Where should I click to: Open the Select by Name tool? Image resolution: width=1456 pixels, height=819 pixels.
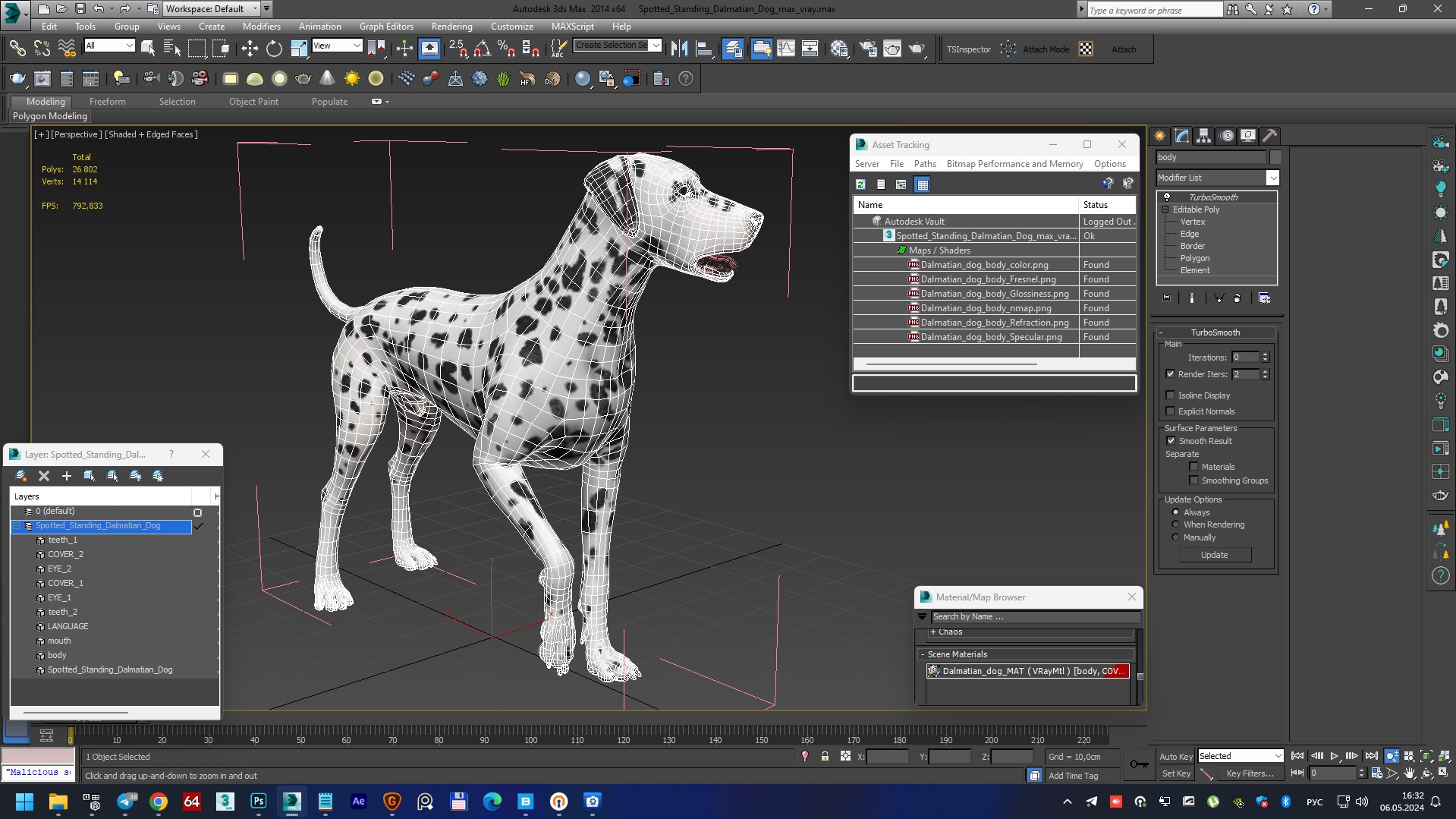click(172, 49)
